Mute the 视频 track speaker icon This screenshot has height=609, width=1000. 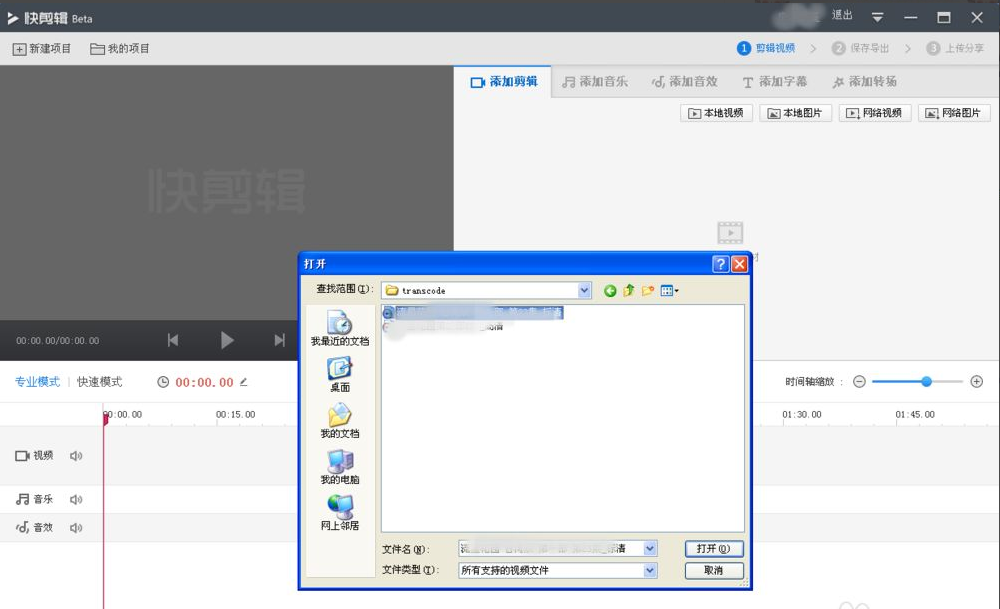point(76,456)
